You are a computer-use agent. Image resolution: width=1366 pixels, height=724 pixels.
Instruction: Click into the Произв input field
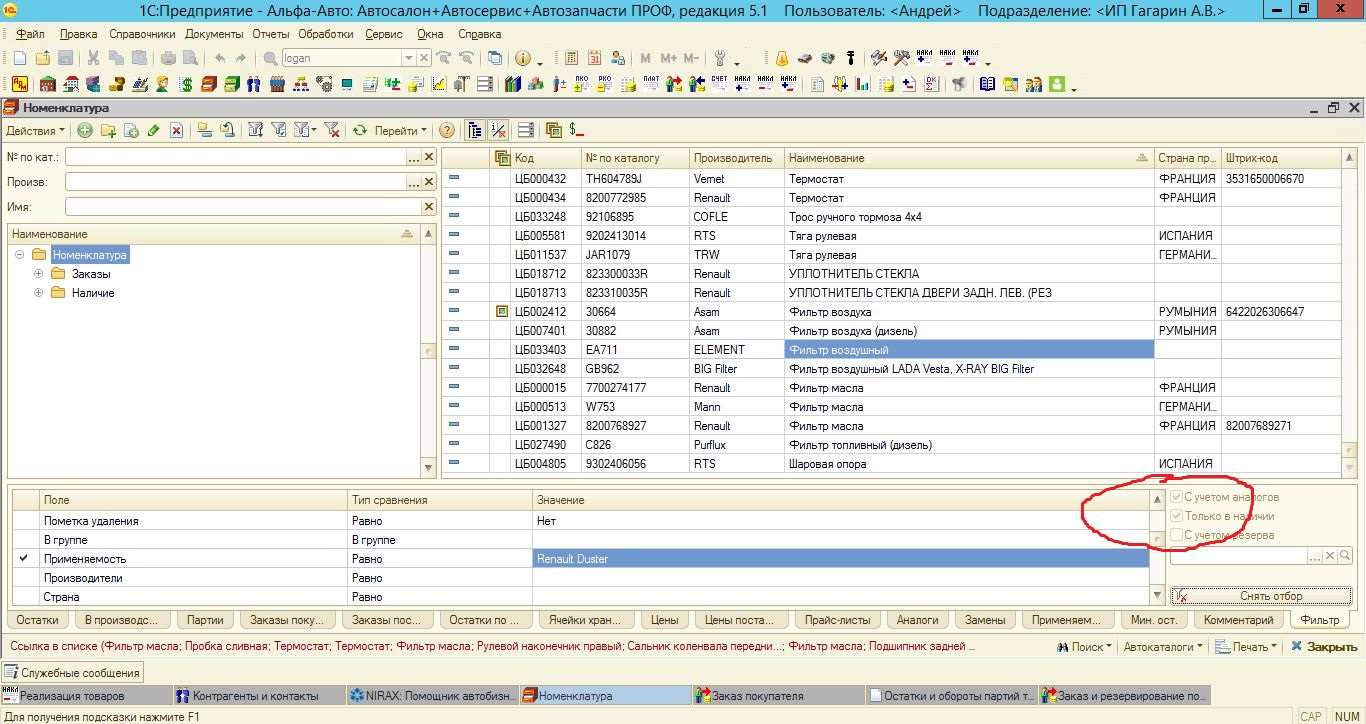(236, 182)
